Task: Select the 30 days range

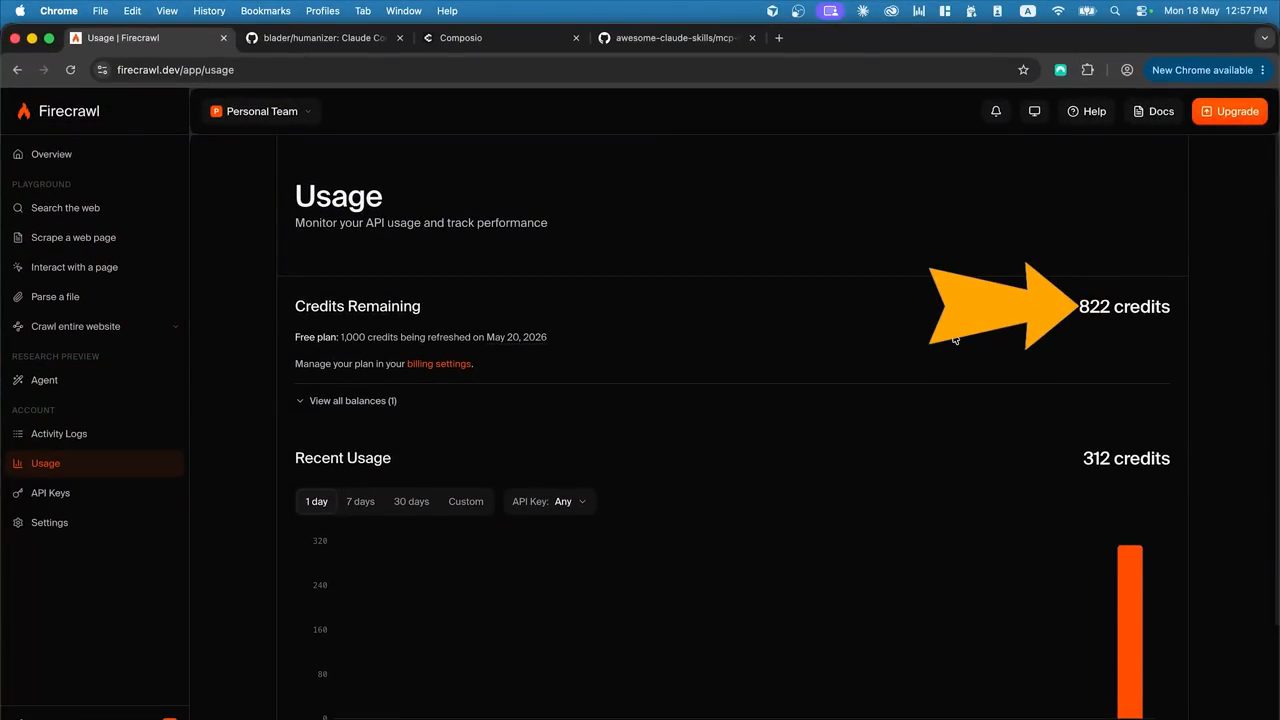Action: coord(411,502)
